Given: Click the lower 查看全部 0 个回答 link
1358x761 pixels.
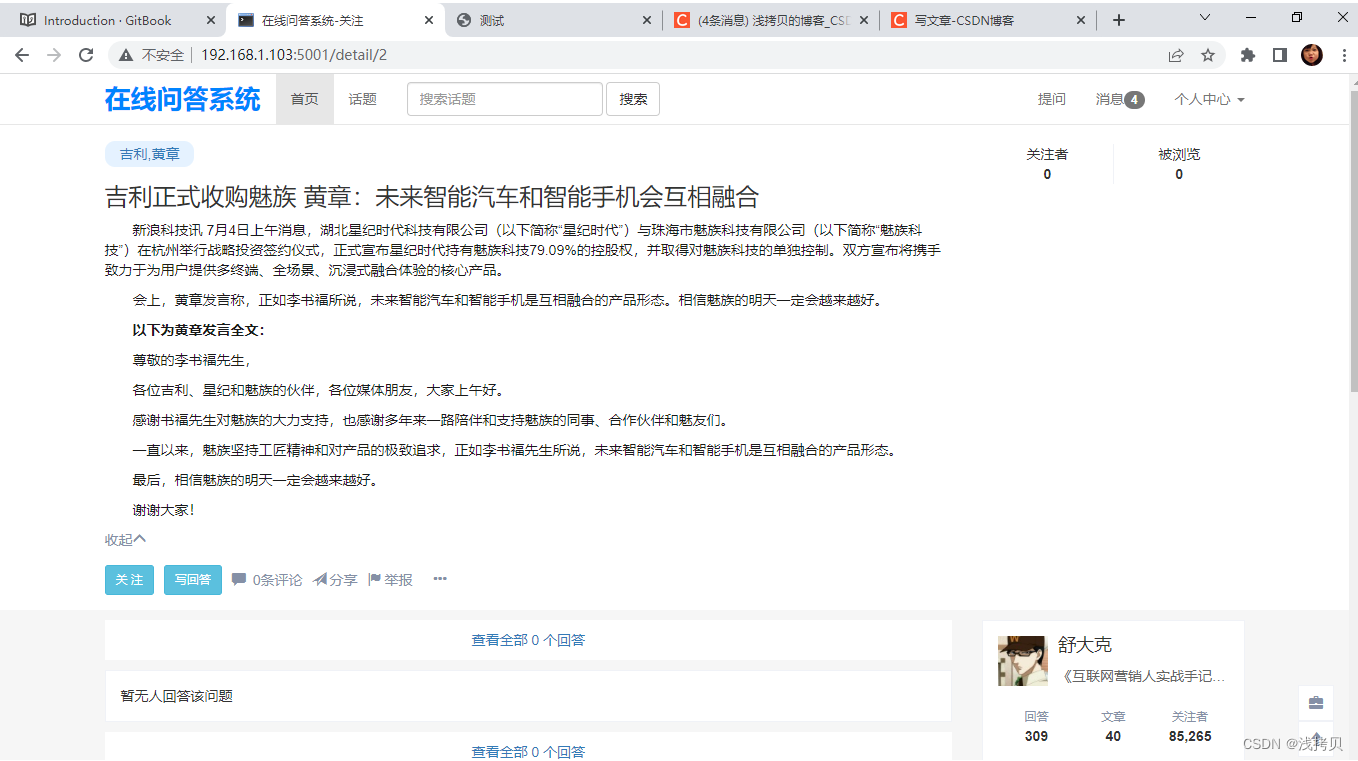Looking at the screenshot, I should click(x=528, y=751).
